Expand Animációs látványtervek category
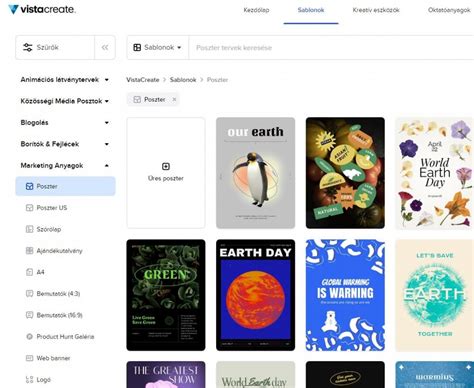Viewport: 474px width, 388px height. coord(107,80)
